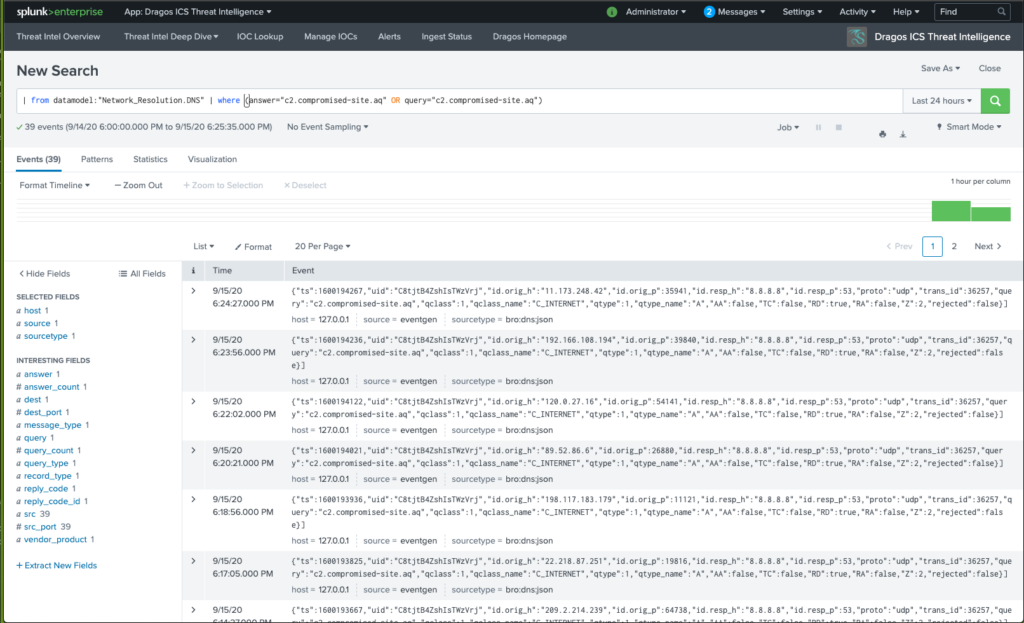Click the Time column header
The width and height of the screenshot is (1024, 623).
tap(222, 270)
